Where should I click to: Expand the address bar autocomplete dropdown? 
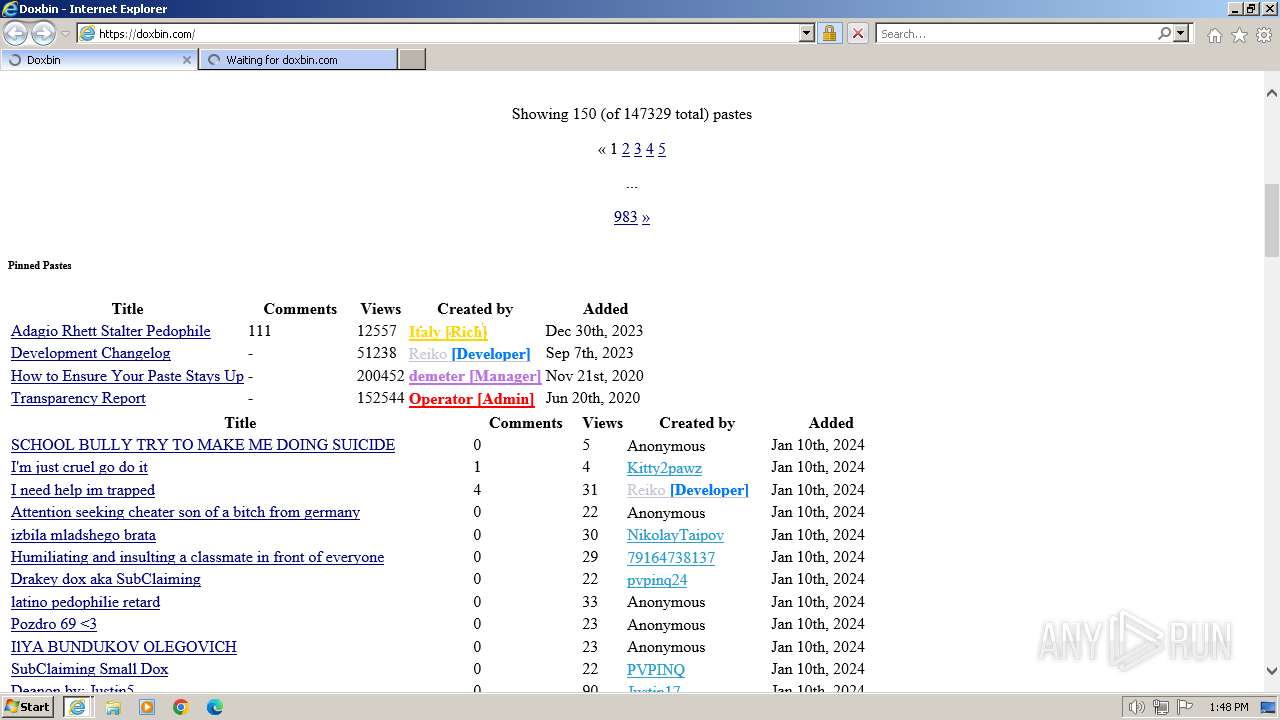pyautogui.click(x=807, y=33)
